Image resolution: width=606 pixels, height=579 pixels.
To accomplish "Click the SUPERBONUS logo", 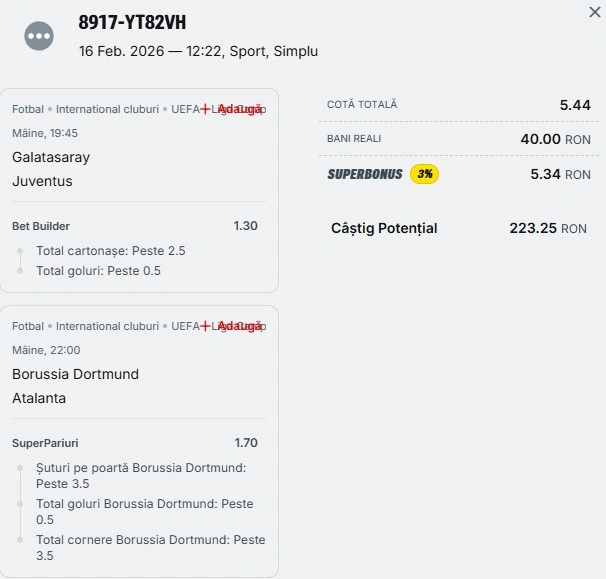I will (365, 174).
